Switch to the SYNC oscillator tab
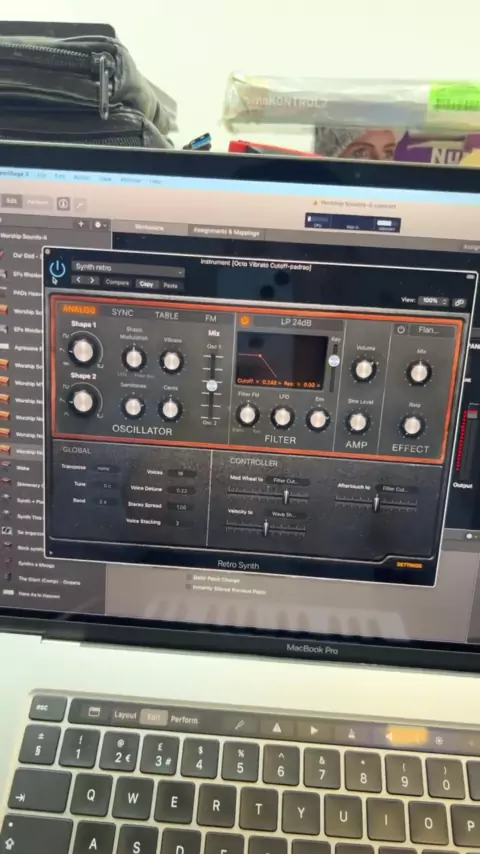Image resolution: width=480 pixels, height=854 pixels. pos(123,313)
